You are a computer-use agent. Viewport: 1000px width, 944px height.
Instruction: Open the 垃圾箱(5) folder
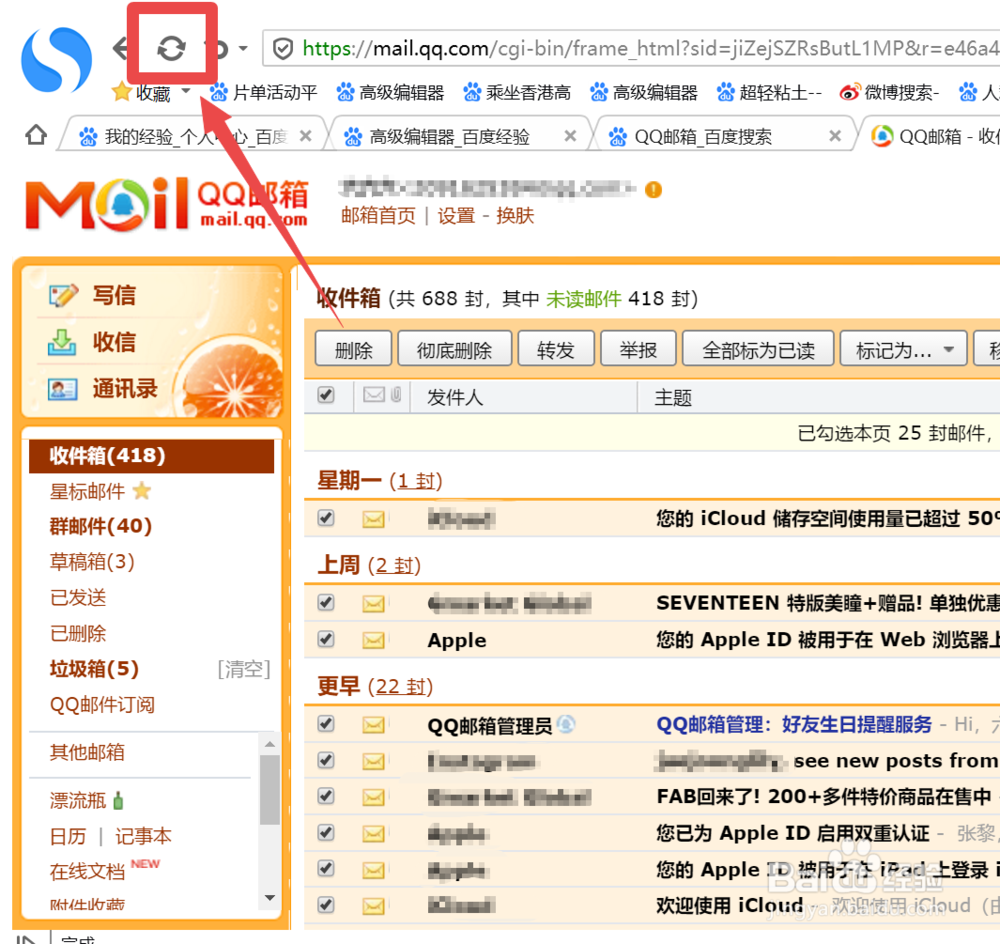pos(94,668)
